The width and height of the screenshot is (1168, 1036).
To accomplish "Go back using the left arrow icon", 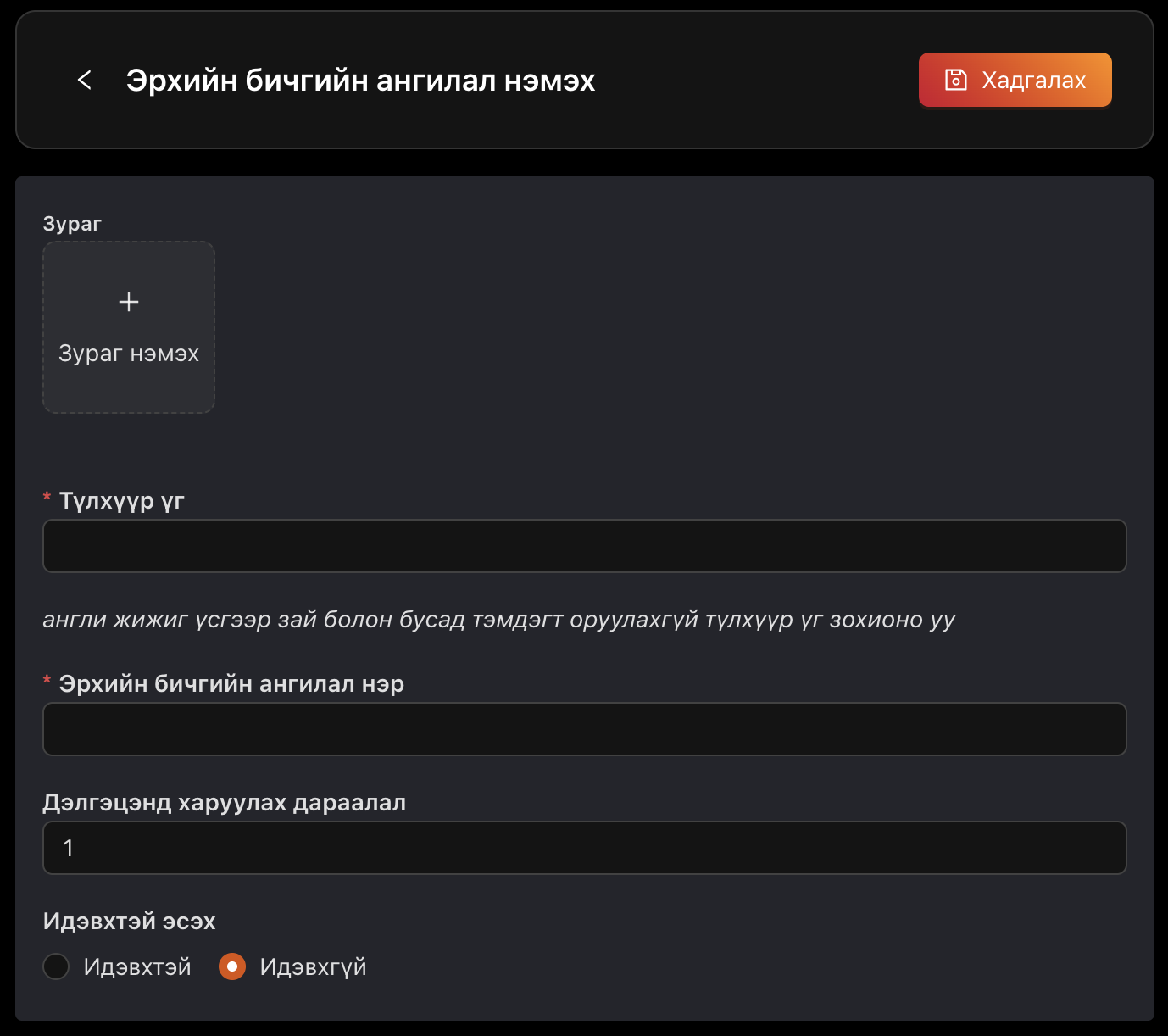I will click(85, 80).
